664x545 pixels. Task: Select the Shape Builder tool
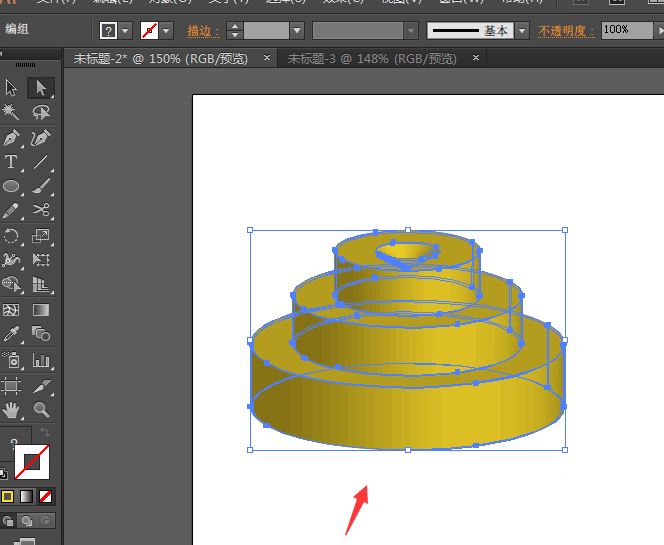11,284
